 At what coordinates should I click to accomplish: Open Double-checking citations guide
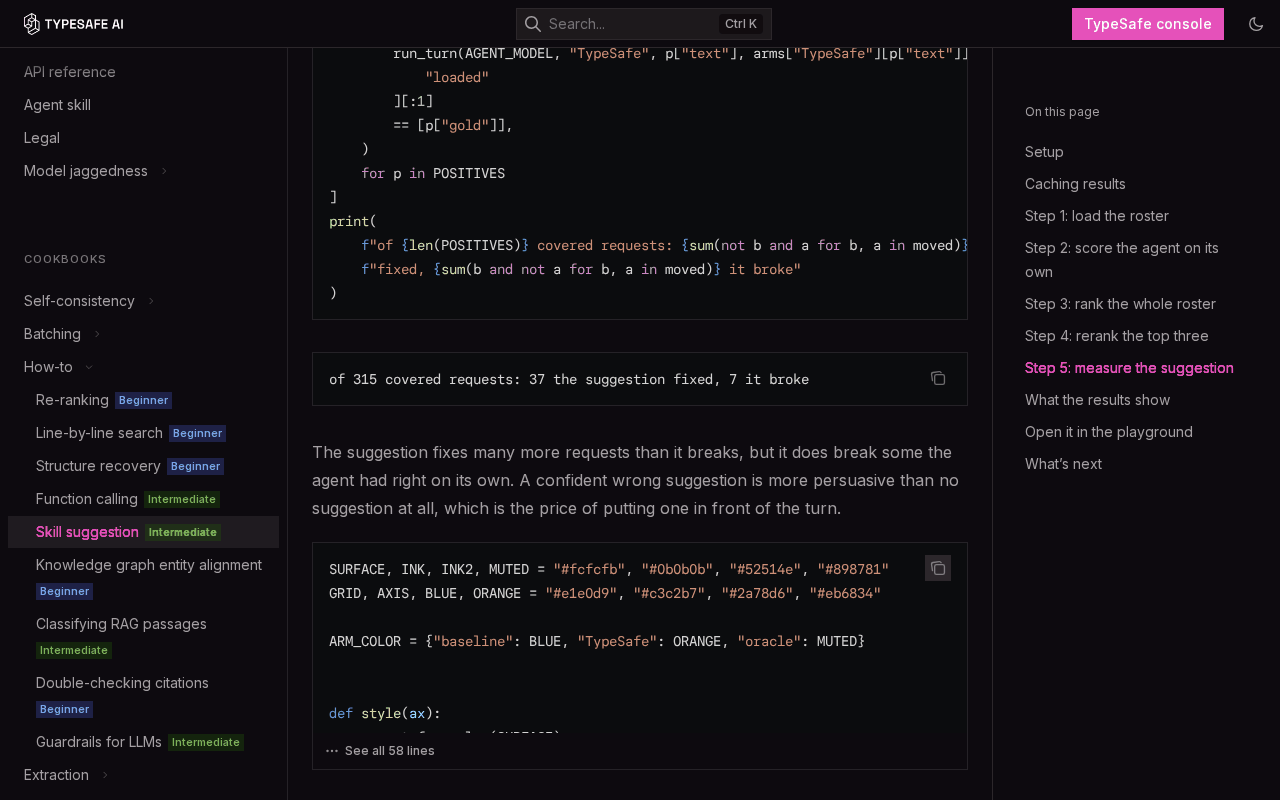point(122,683)
